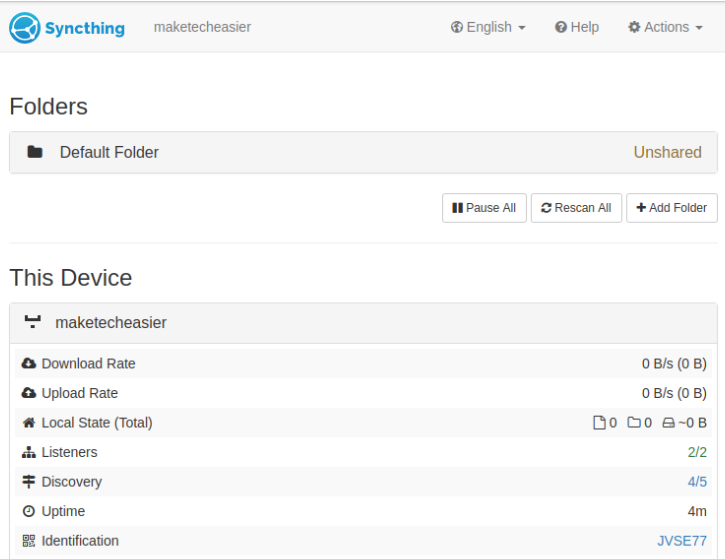Expand the Default Folder panel
Image resolution: width=725 pixels, height=559 pixels.
pyautogui.click(x=363, y=152)
